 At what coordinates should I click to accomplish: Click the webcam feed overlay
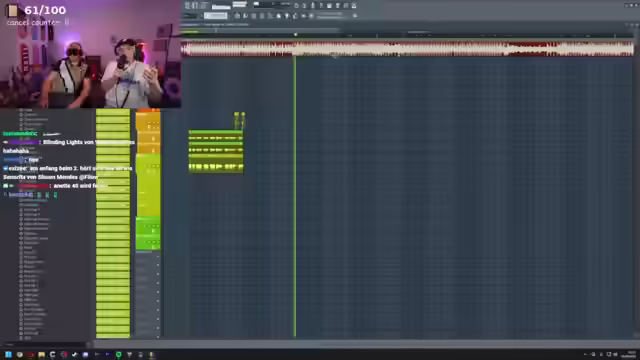click(x=91, y=54)
